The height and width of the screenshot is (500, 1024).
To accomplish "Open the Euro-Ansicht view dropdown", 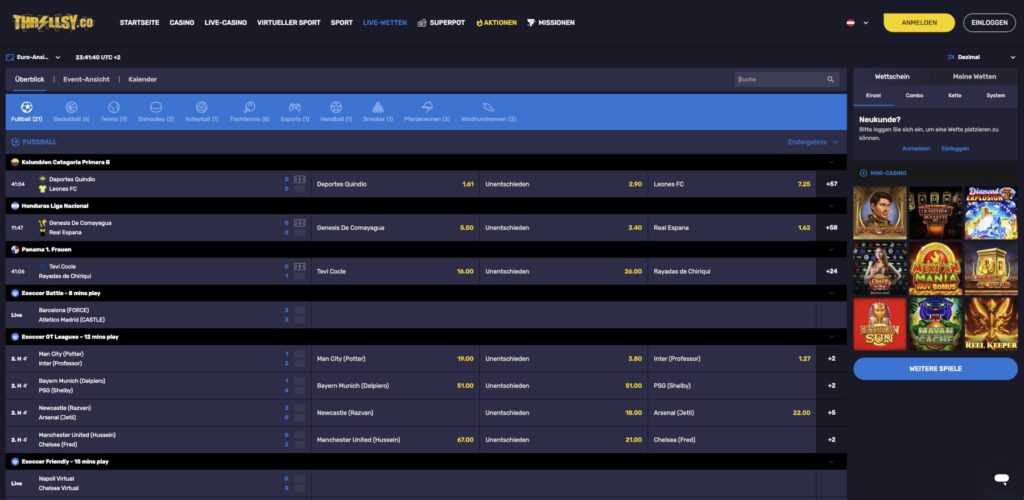I will pos(33,57).
